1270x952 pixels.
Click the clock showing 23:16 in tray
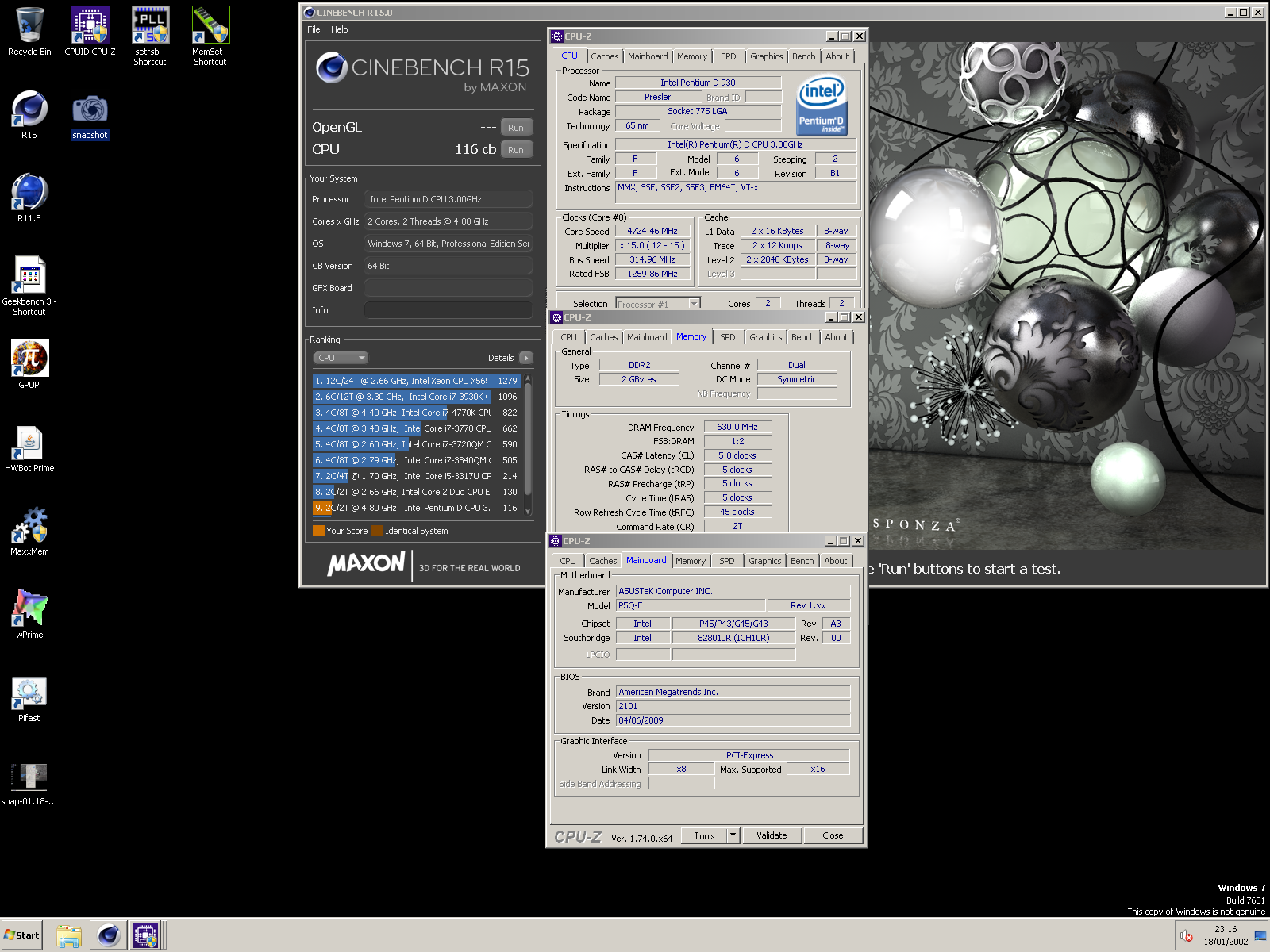(1226, 929)
